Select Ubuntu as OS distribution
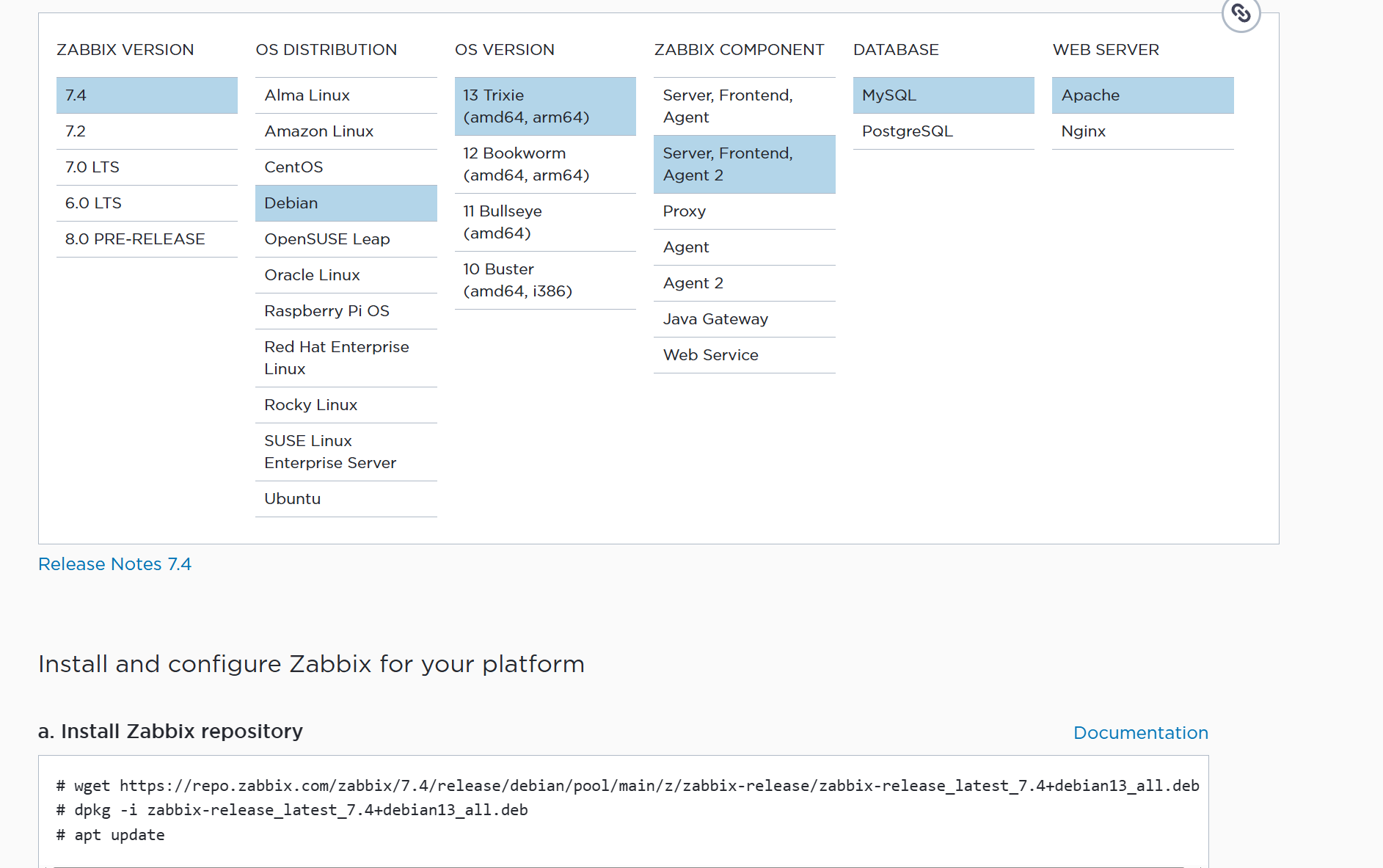The height and width of the screenshot is (868, 1383). point(346,499)
